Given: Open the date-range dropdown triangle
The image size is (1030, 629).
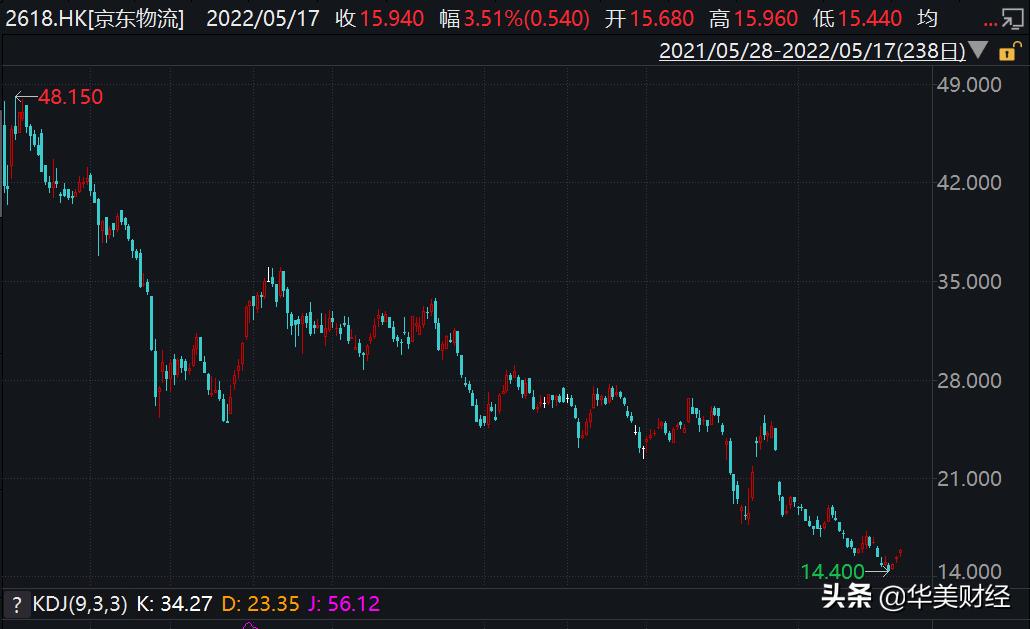Looking at the screenshot, I should click(x=978, y=50).
